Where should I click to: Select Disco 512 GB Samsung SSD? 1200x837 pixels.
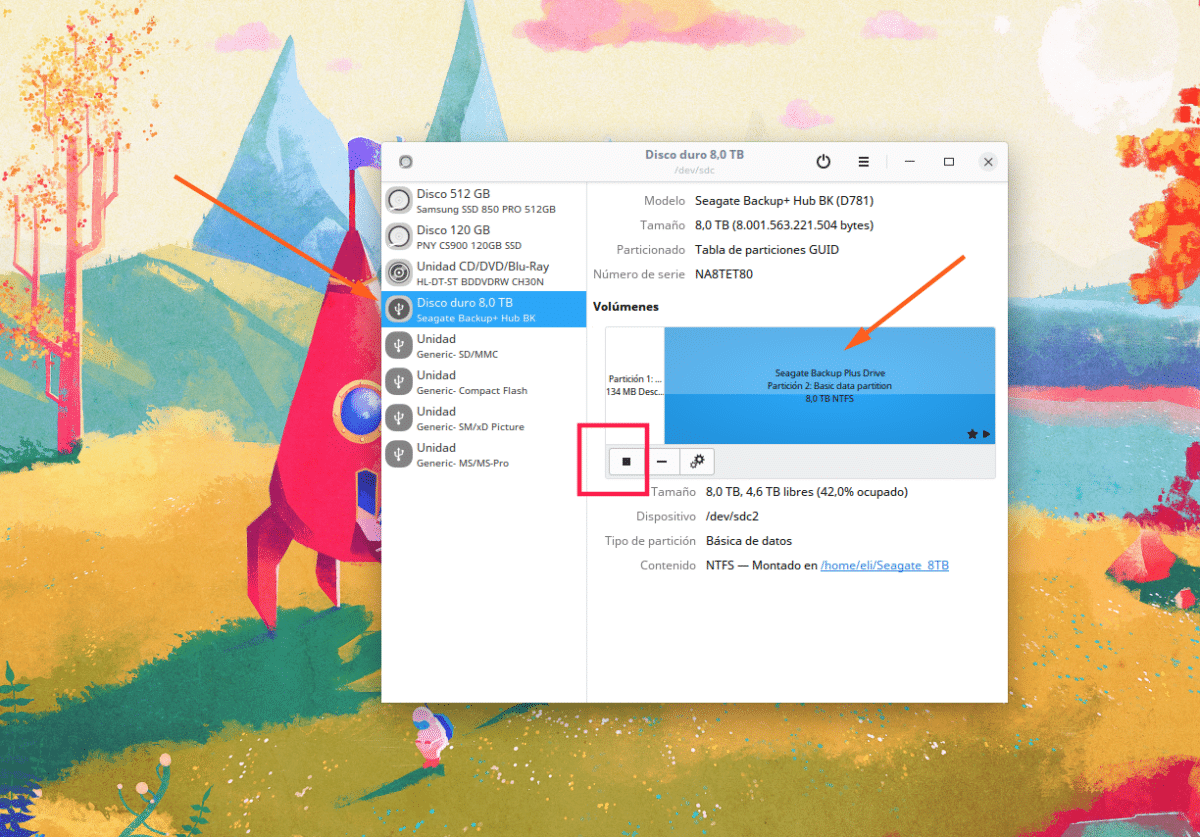point(484,201)
